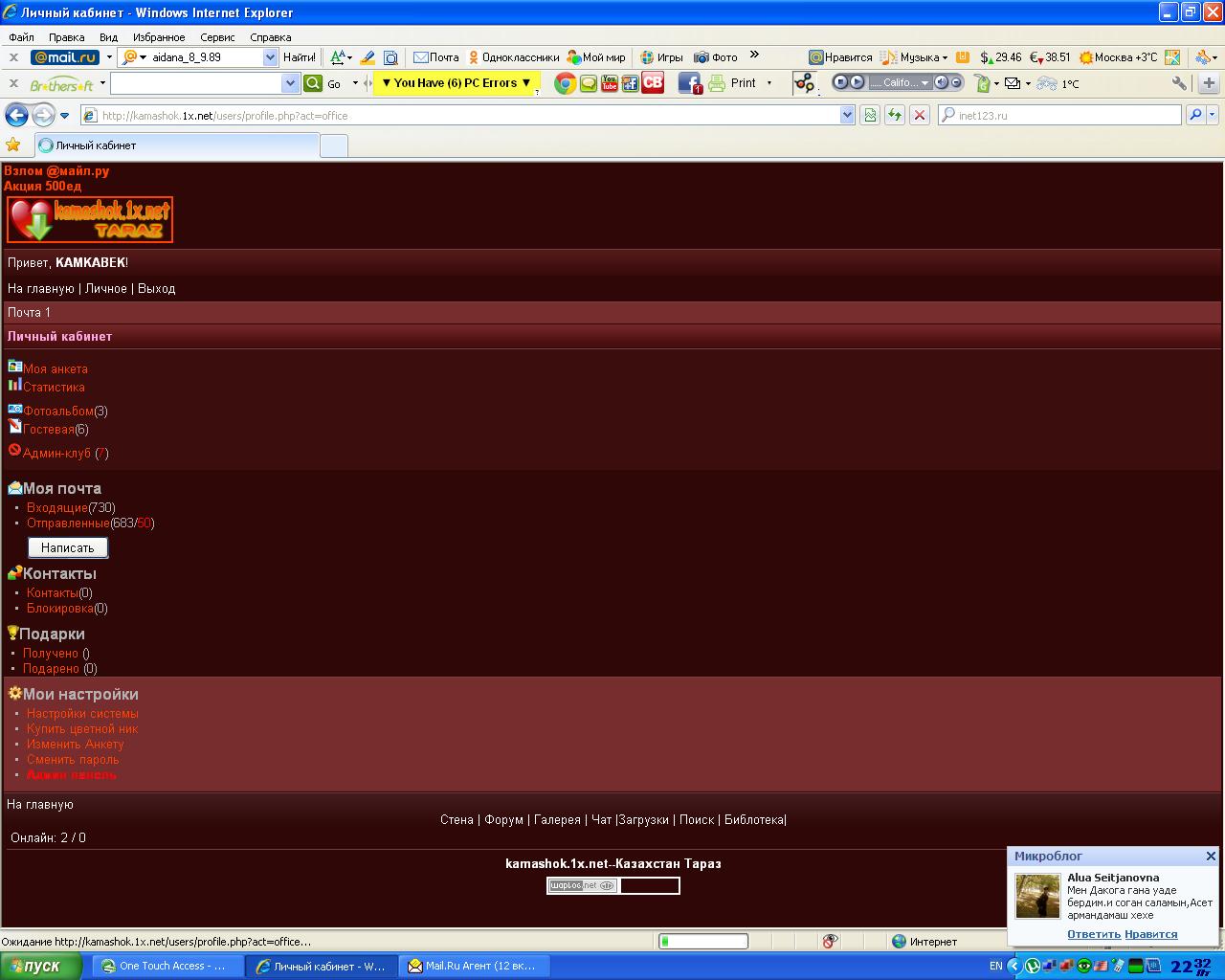Screen dimensions: 1225x980
Task: Click Ответить in the Микроблог popup
Action: coord(1094,935)
